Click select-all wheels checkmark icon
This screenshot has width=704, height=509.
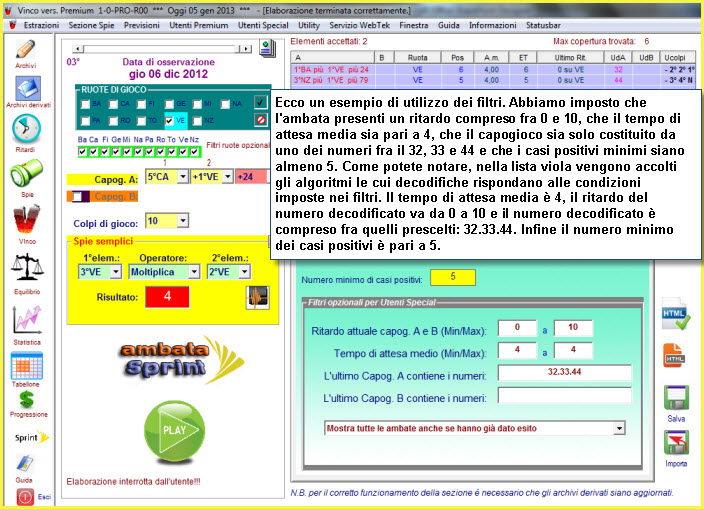260,102
